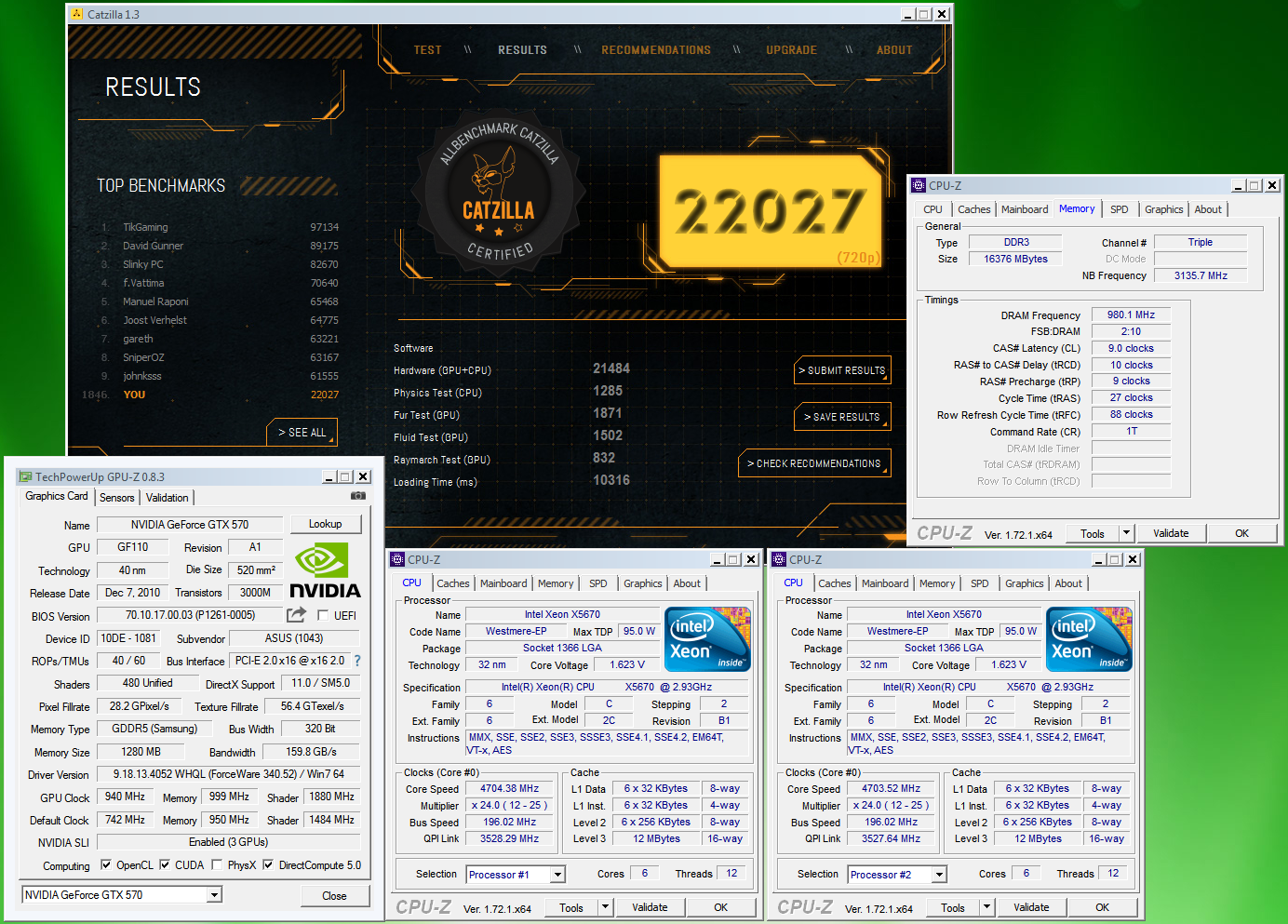Click the Tools button in Processor #2 window

tap(953, 907)
